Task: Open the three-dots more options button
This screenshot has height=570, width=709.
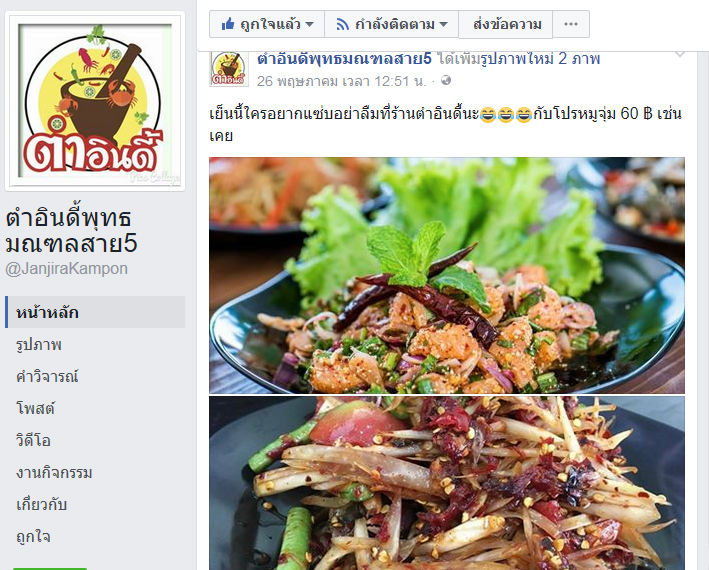Action: pos(571,24)
